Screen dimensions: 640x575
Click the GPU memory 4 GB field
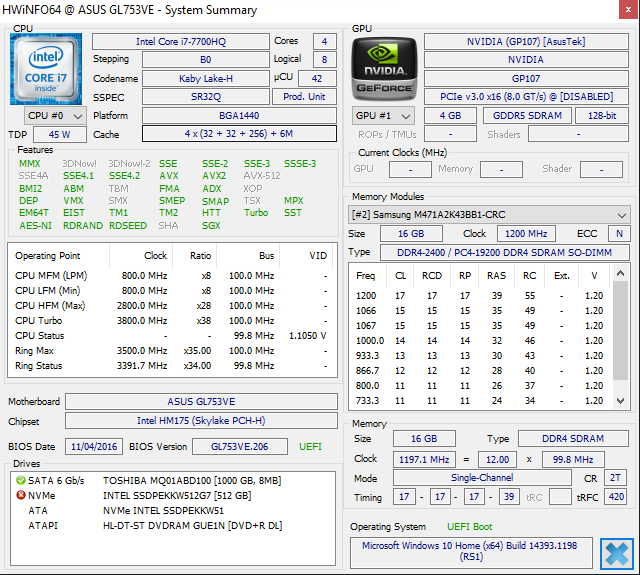pyautogui.click(x=450, y=115)
